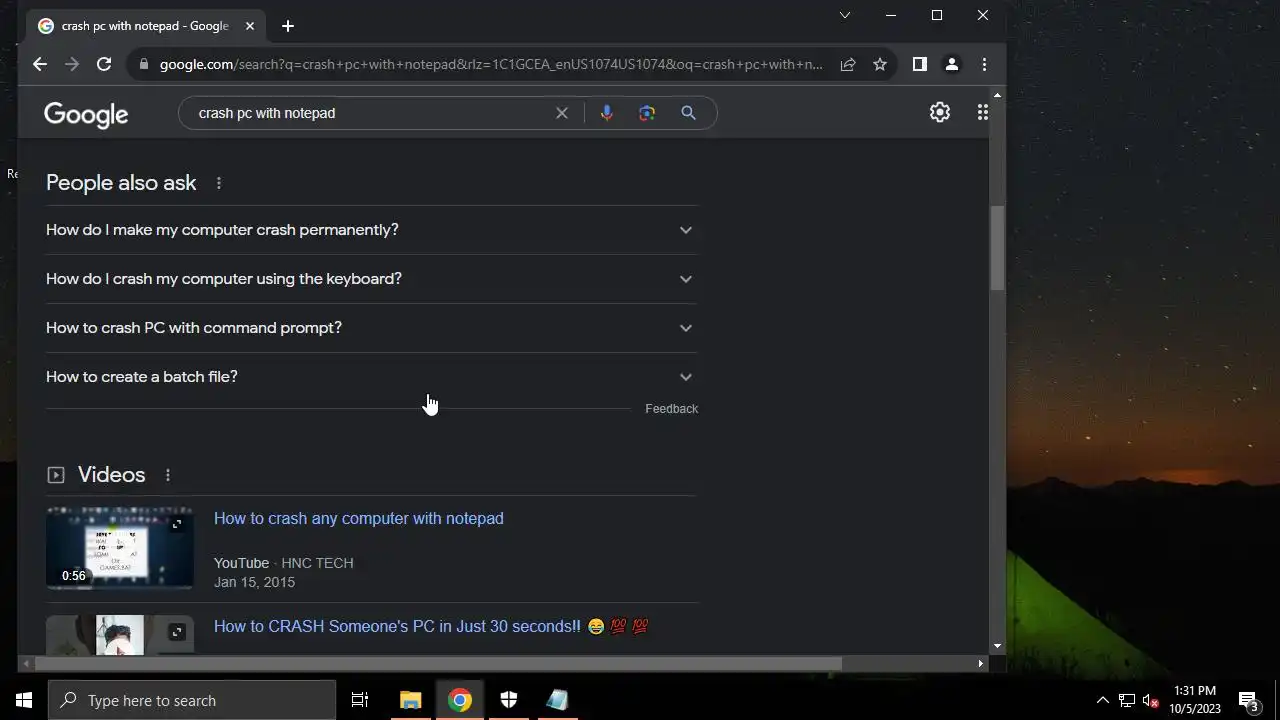
Task: Clear the Google search box text
Action: (x=562, y=113)
